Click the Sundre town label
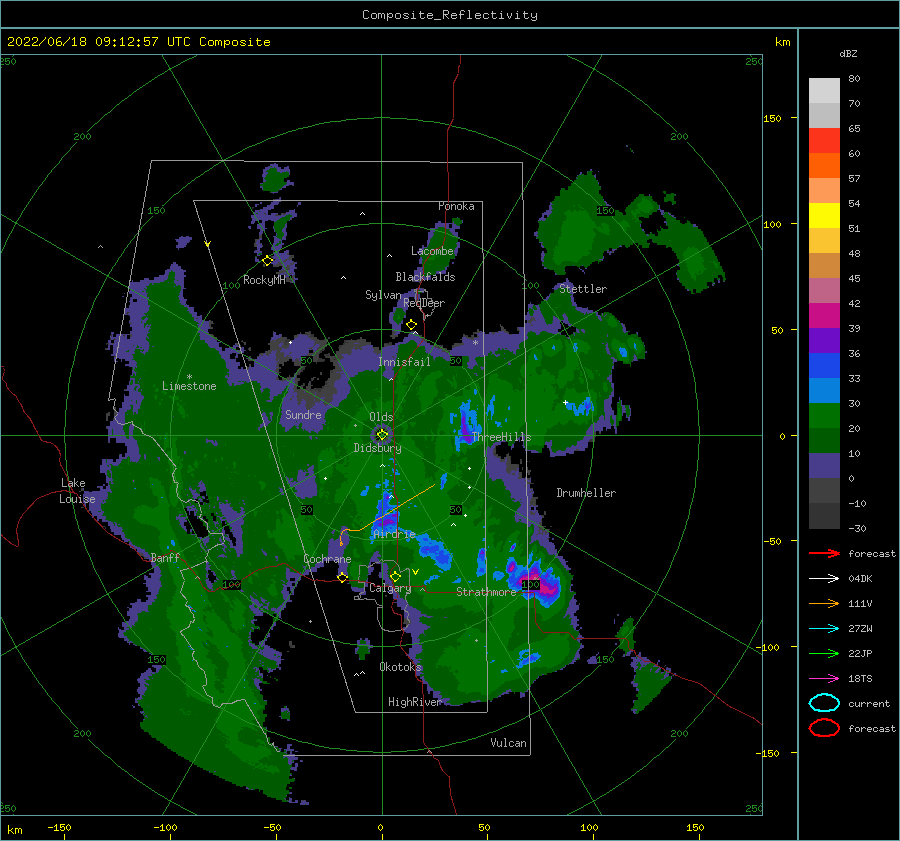Image resolution: width=900 pixels, height=841 pixels. click(303, 414)
